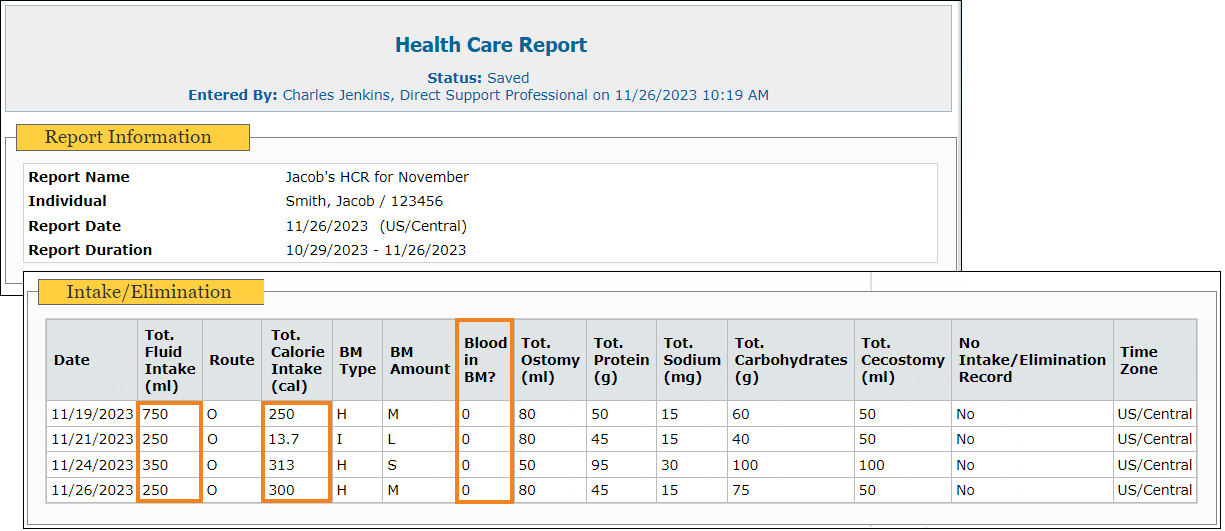Click calorie intake 300 cell
Viewport: 1225px width, 531px height.
point(298,490)
